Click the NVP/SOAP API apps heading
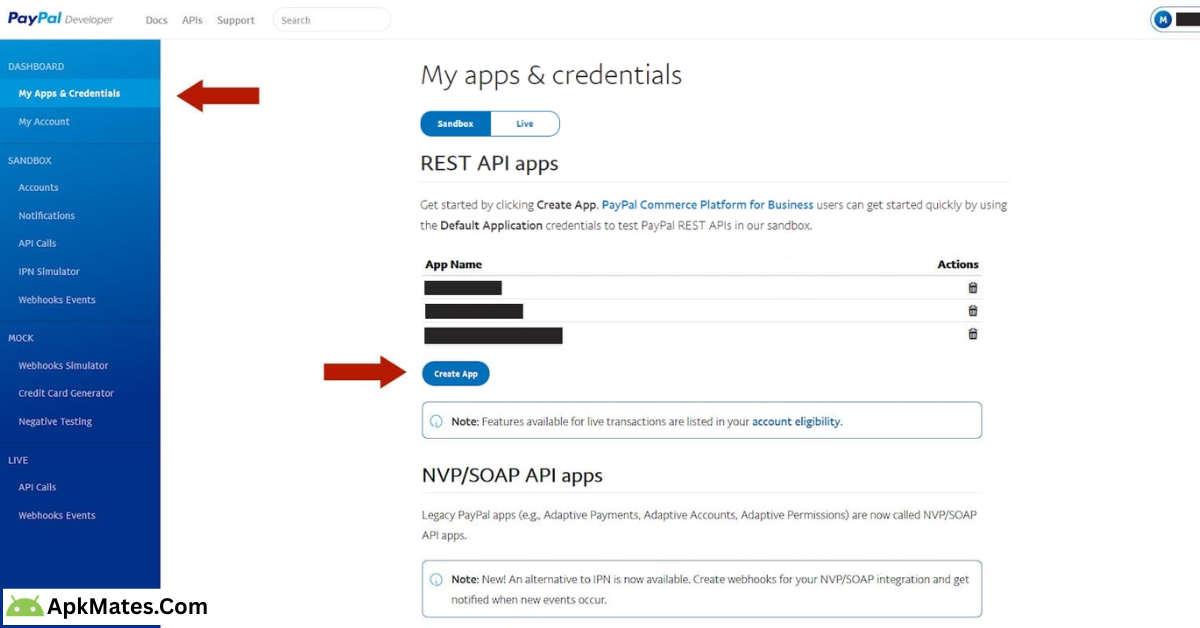The width and height of the screenshot is (1200, 628). (x=512, y=475)
